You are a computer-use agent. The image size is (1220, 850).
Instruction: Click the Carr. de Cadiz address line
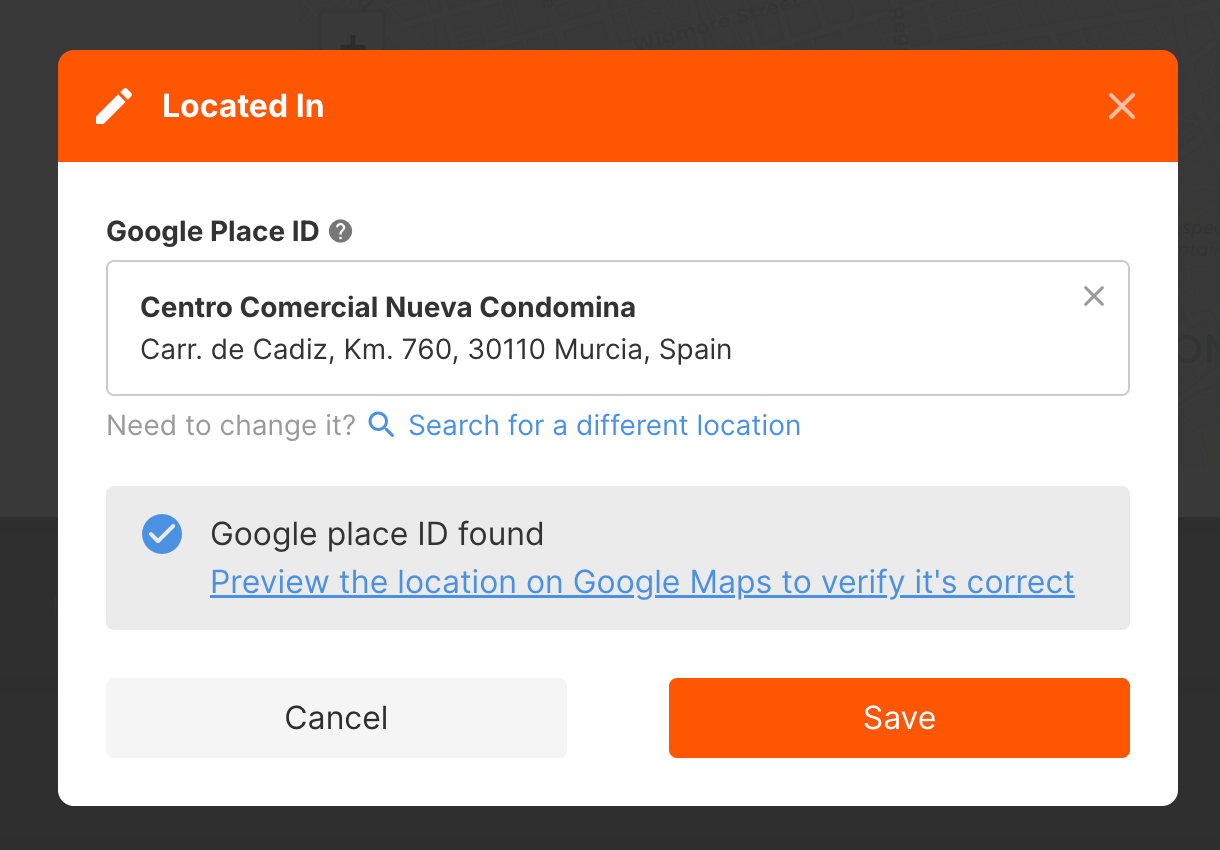tap(436, 350)
